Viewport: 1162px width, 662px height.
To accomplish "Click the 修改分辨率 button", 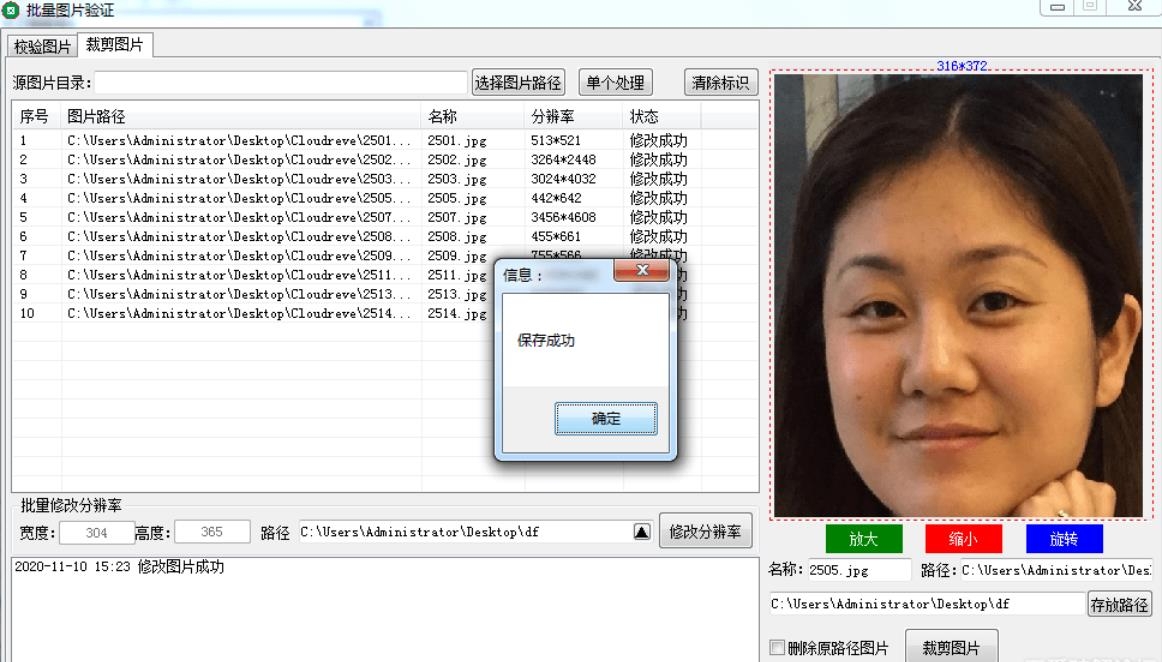I will click(x=705, y=532).
